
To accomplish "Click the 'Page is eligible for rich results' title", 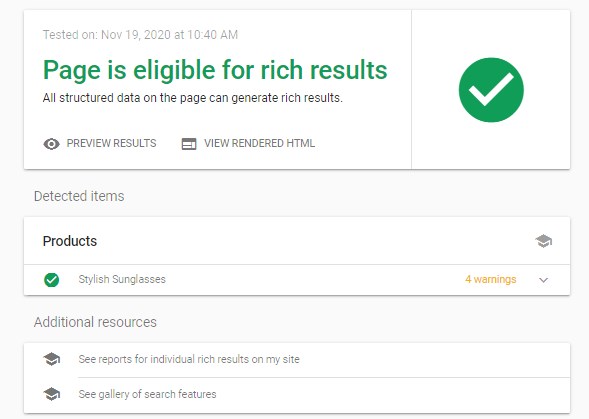I will [215, 70].
